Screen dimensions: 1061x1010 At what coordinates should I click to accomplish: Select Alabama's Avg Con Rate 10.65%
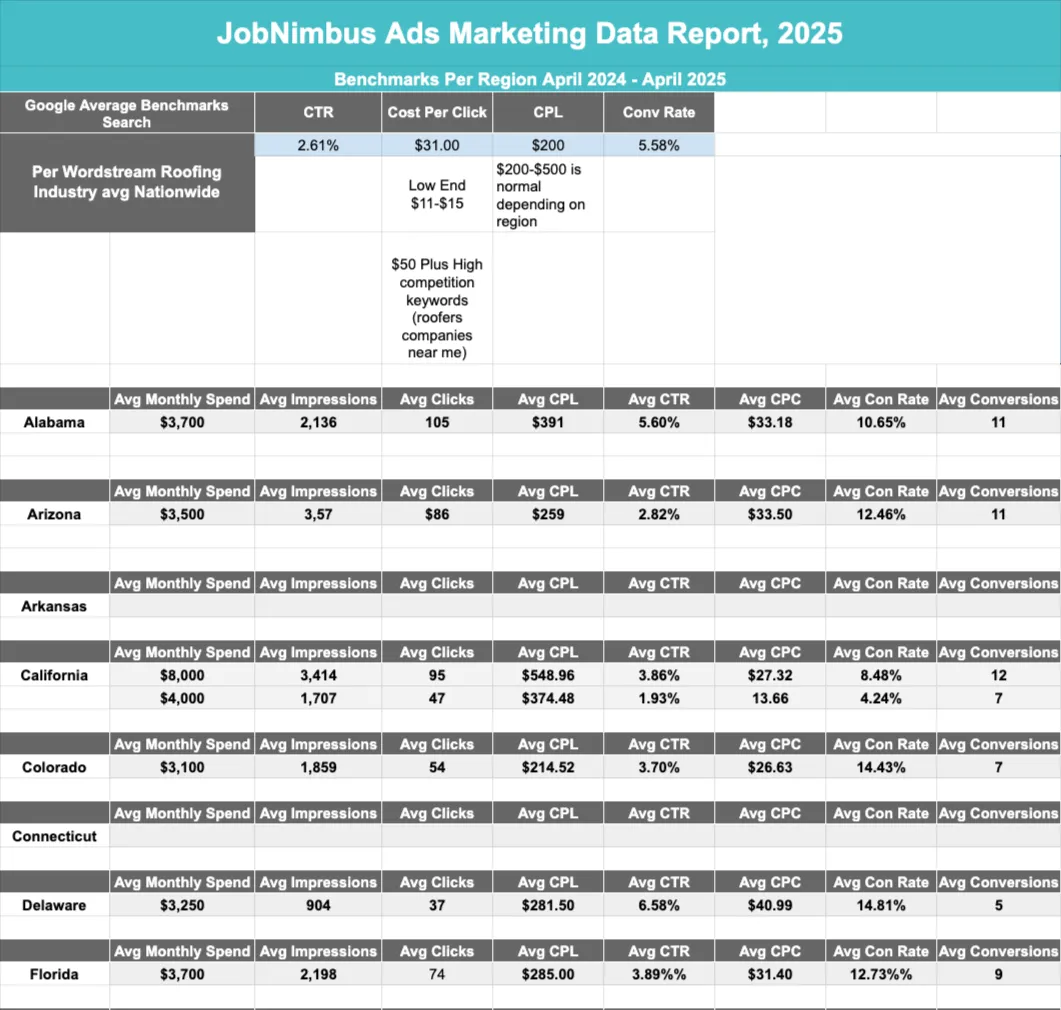(881, 422)
